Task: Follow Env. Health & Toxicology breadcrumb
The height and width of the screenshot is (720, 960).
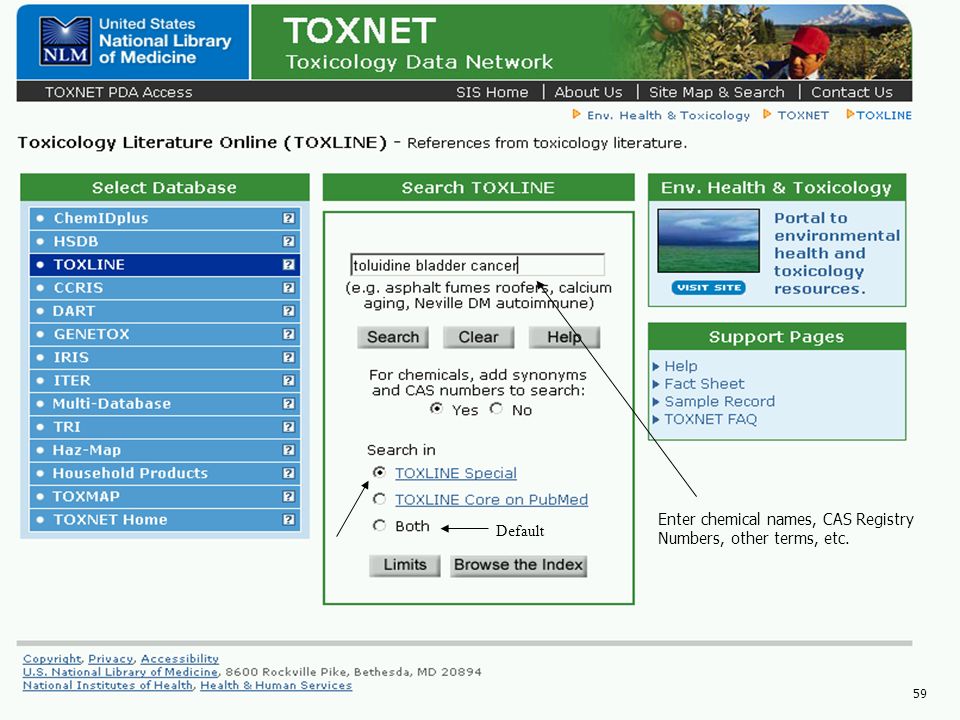Action: [668, 115]
